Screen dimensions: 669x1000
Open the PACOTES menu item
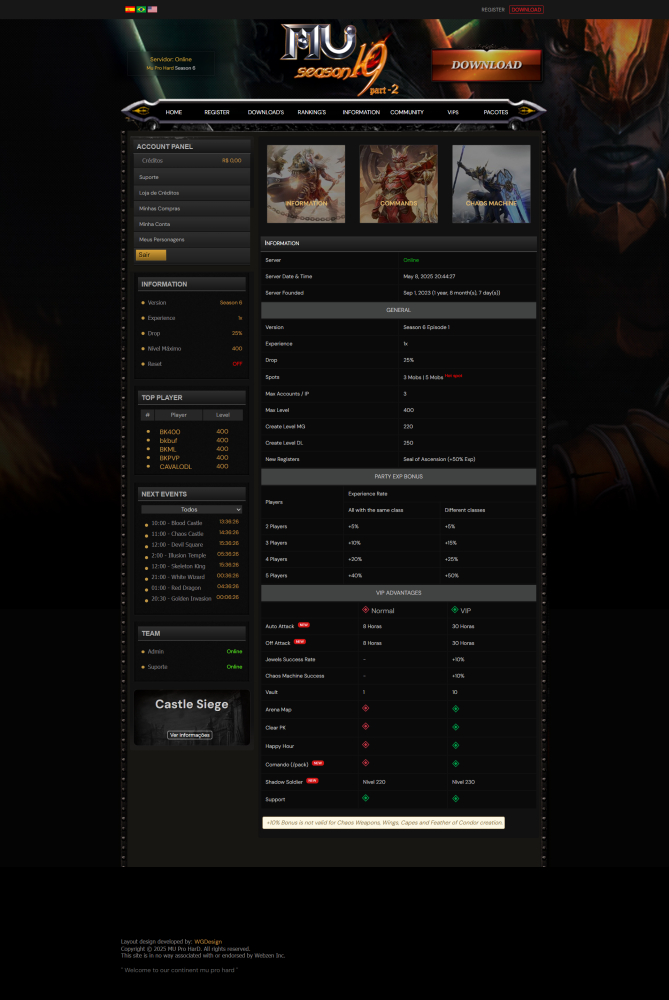click(496, 112)
